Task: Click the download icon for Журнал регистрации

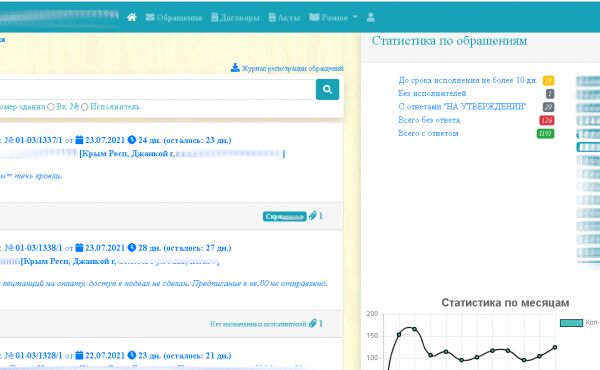Action: point(235,68)
